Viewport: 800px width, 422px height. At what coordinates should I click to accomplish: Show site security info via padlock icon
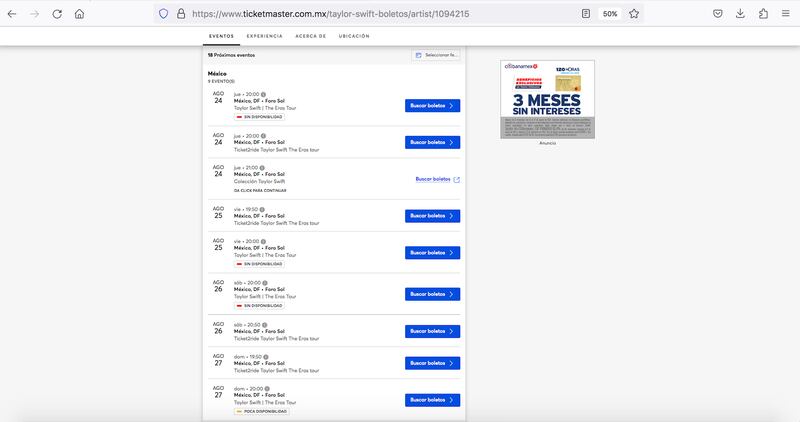click(181, 14)
